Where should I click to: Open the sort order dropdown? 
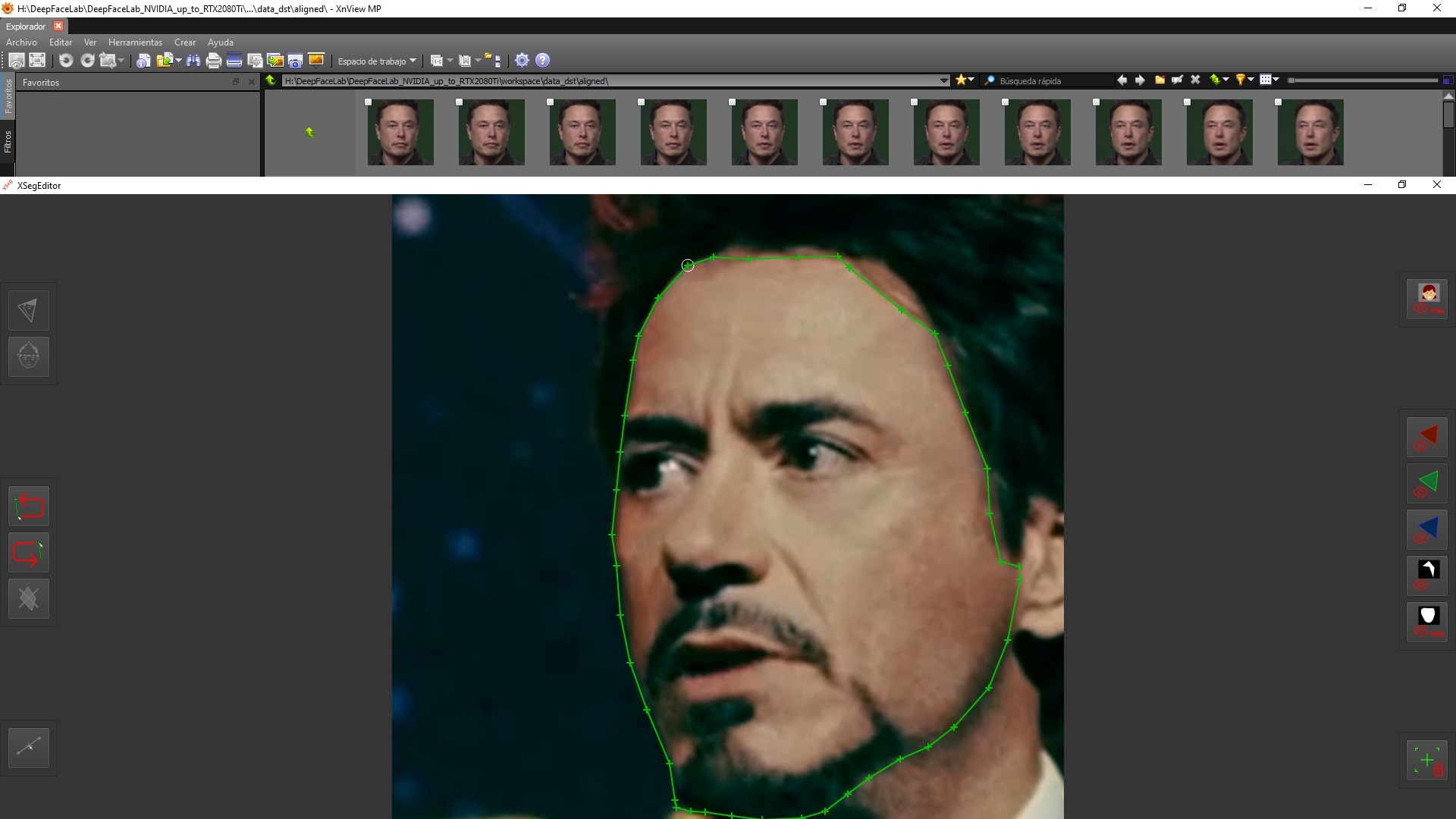pyautogui.click(x=1220, y=80)
